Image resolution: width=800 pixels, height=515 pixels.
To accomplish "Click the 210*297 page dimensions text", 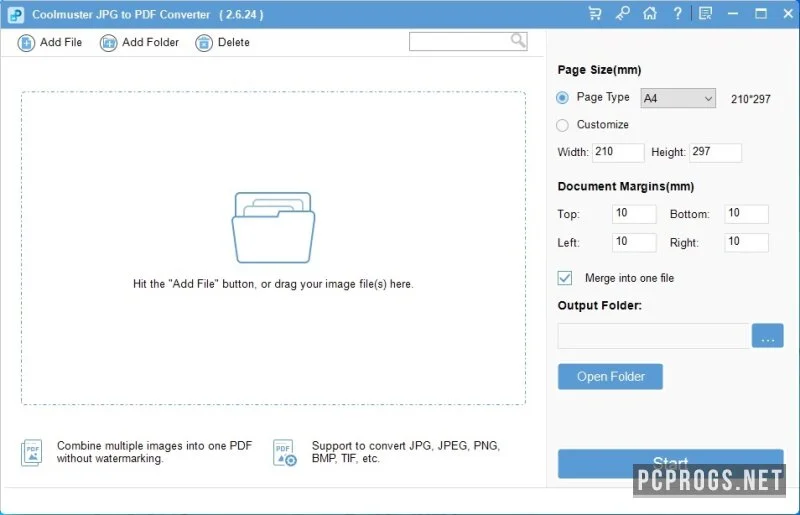I will tap(751, 99).
